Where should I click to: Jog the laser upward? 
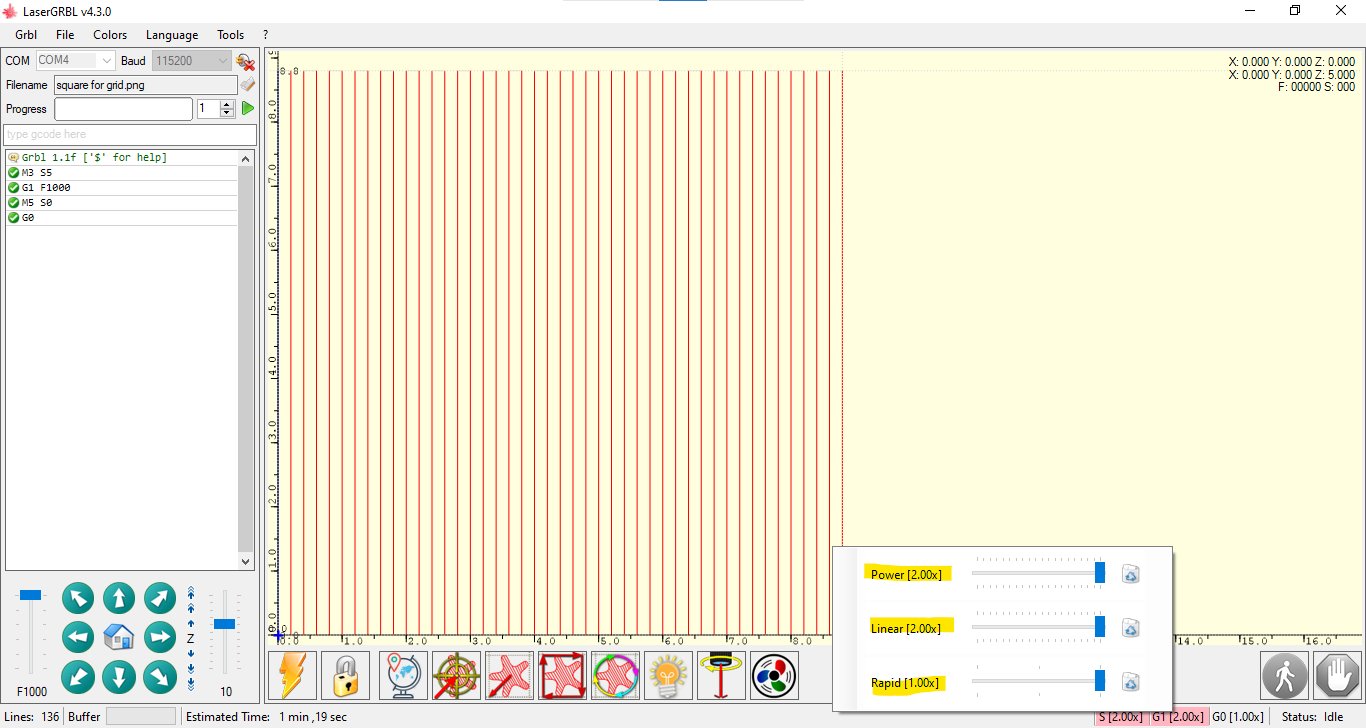coord(119,598)
